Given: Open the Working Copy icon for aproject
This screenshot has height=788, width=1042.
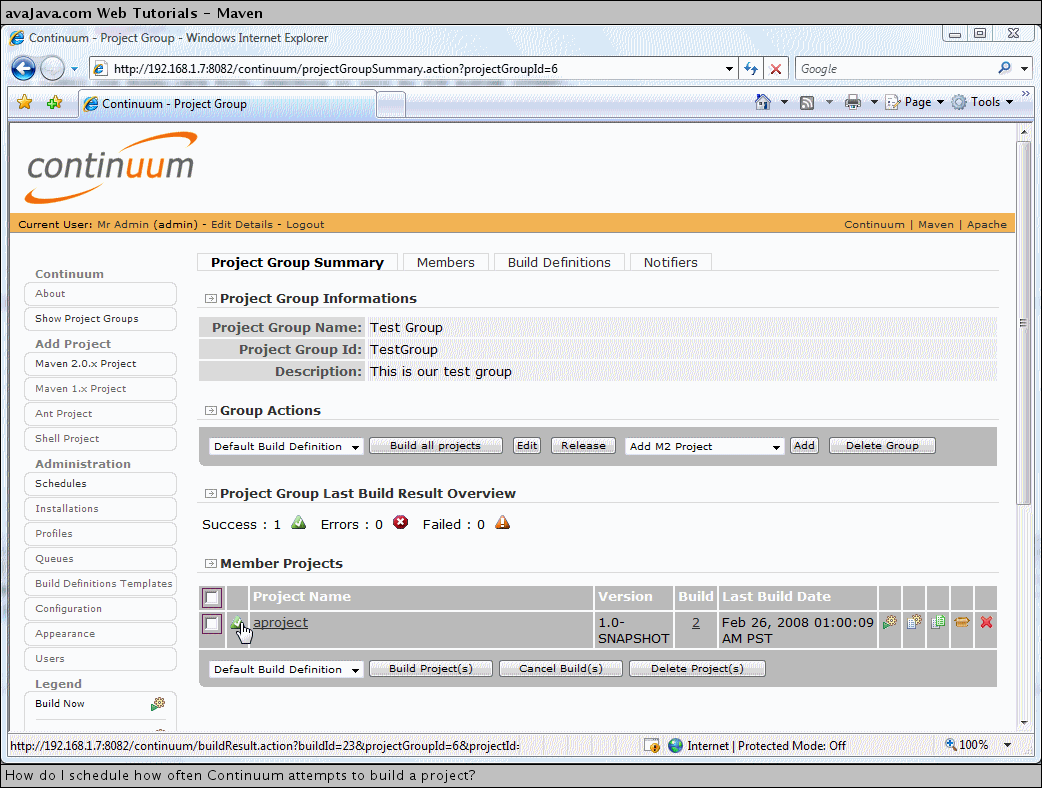Looking at the screenshot, I should 938,622.
